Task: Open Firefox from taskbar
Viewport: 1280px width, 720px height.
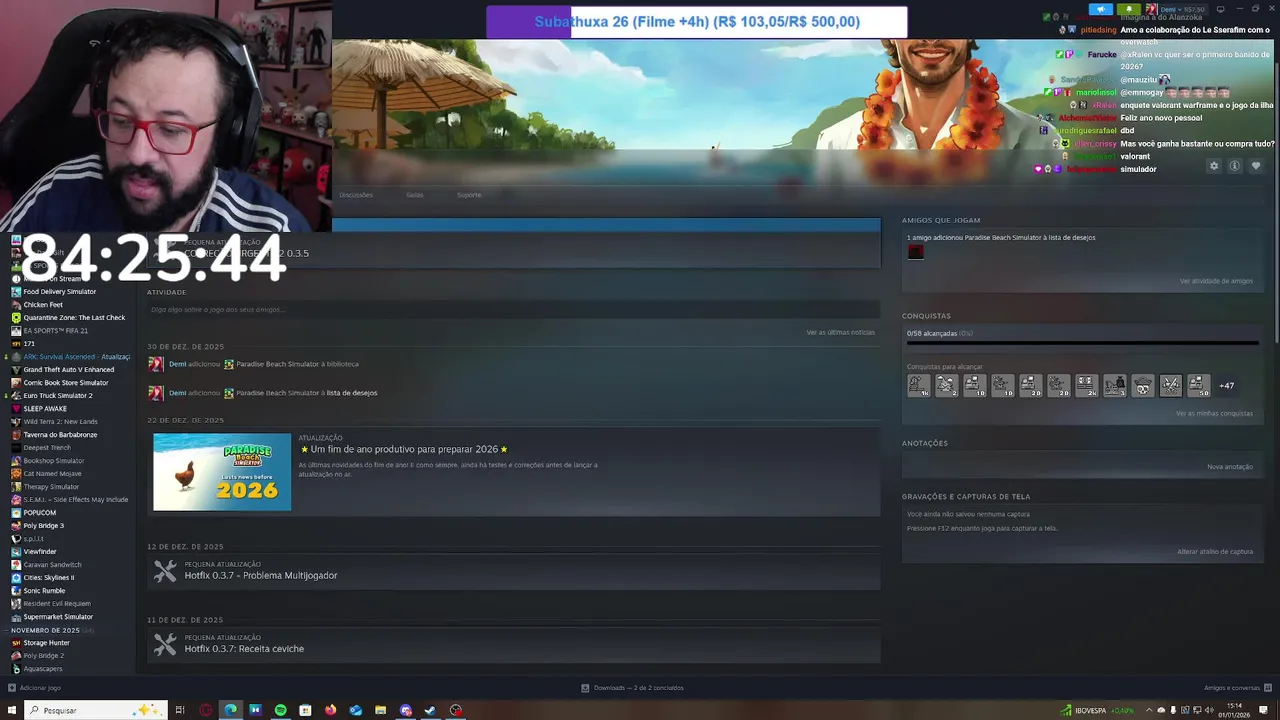Action: [x=331, y=710]
